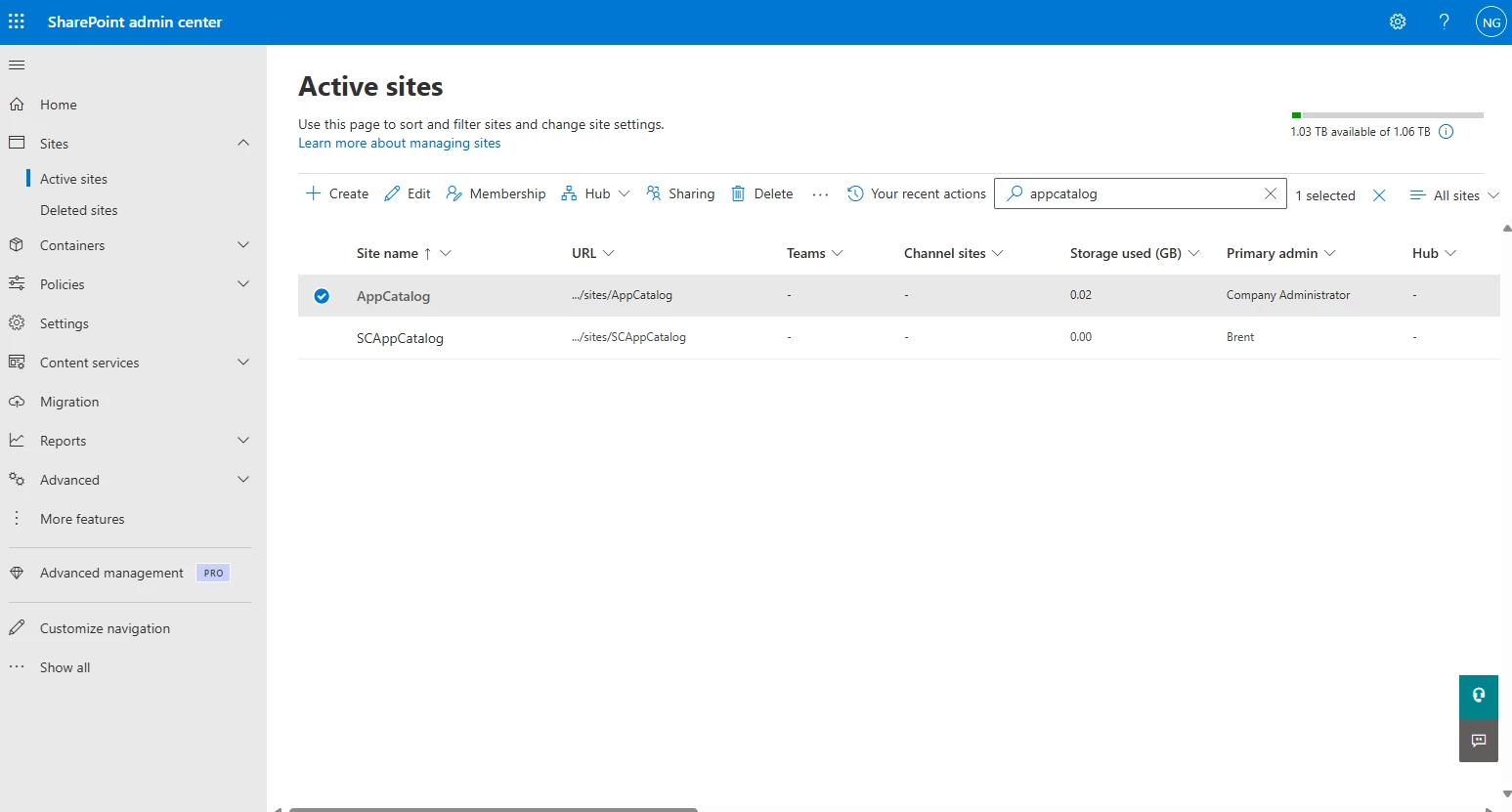
Task: Click the Sharing settings icon
Action: coord(653,192)
